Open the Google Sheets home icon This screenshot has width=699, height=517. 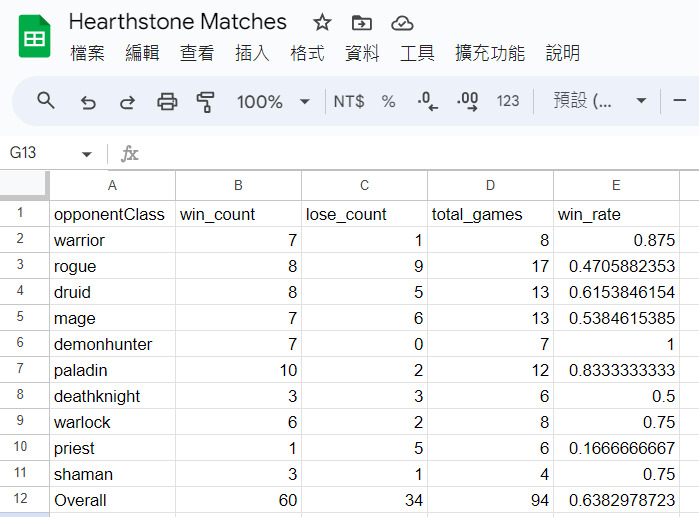coord(34,37)
